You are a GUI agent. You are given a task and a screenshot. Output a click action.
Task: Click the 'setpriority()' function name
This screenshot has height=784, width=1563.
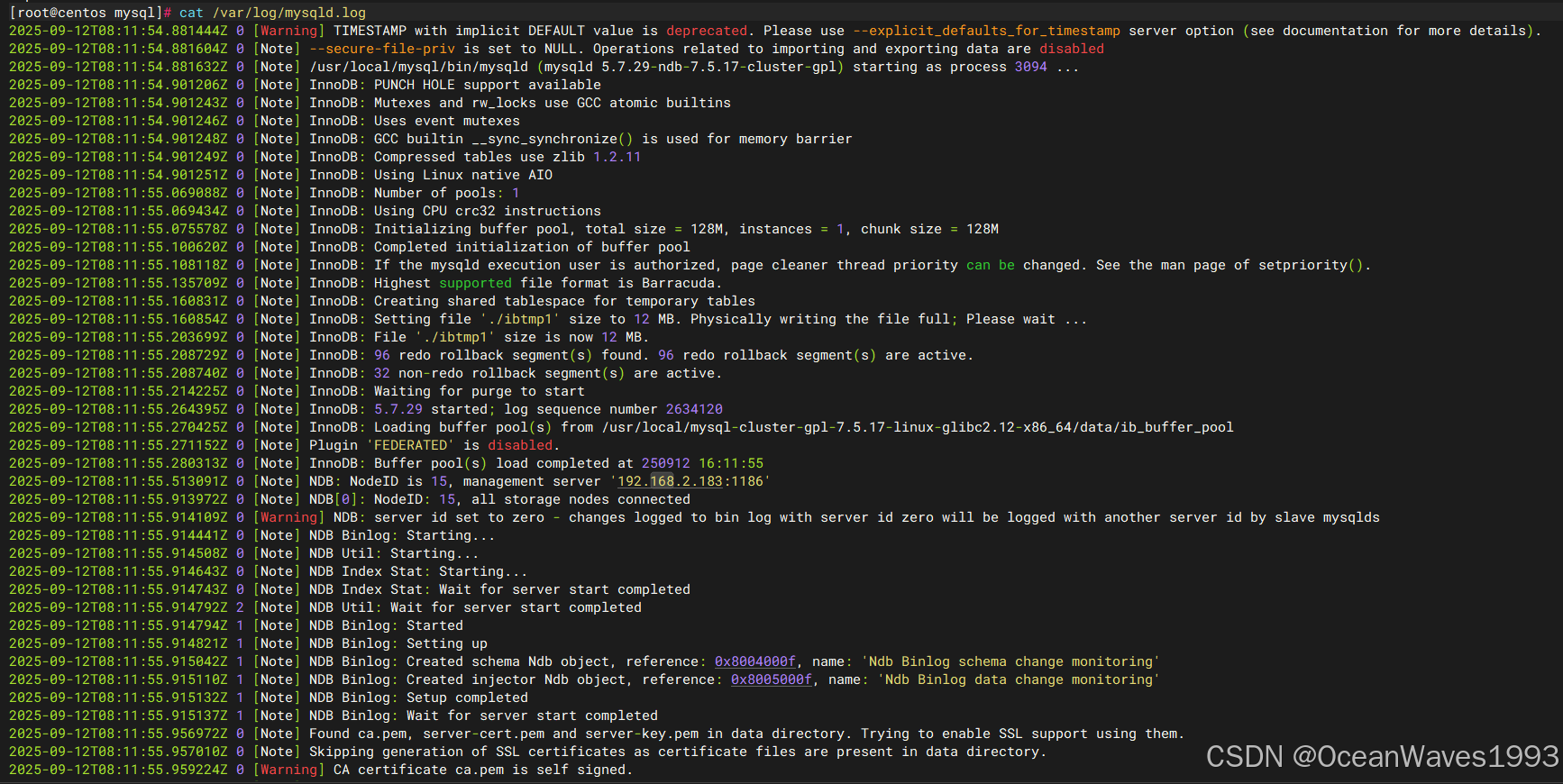click(1312, 265)
